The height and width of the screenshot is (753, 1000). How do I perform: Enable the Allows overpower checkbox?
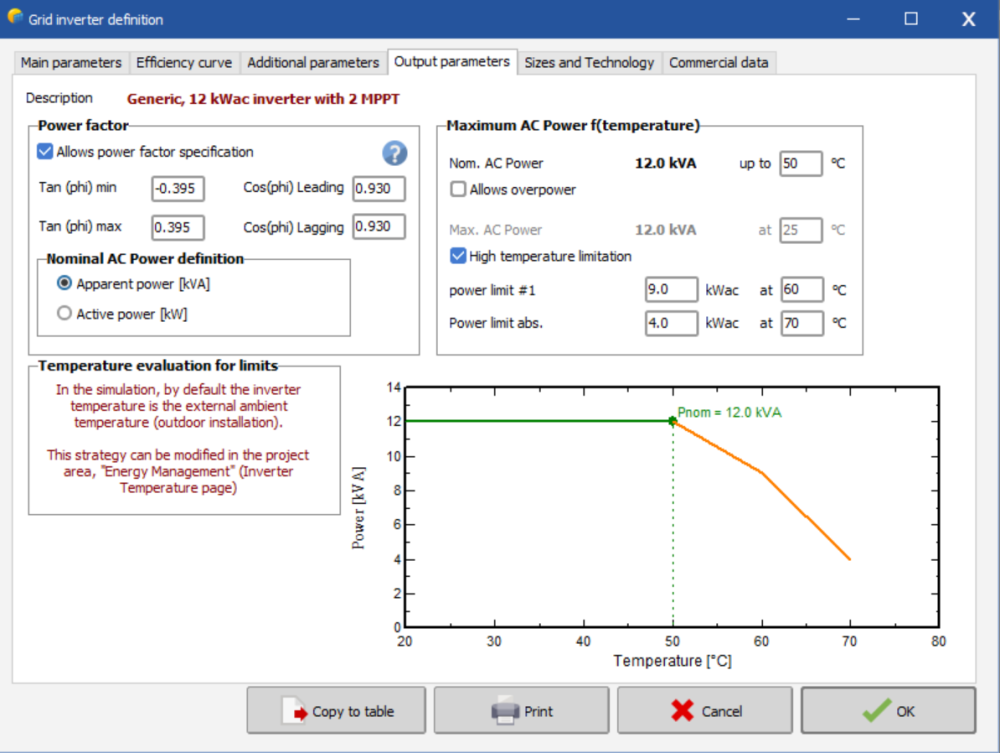pyautogui.click(x=459, y=189)
